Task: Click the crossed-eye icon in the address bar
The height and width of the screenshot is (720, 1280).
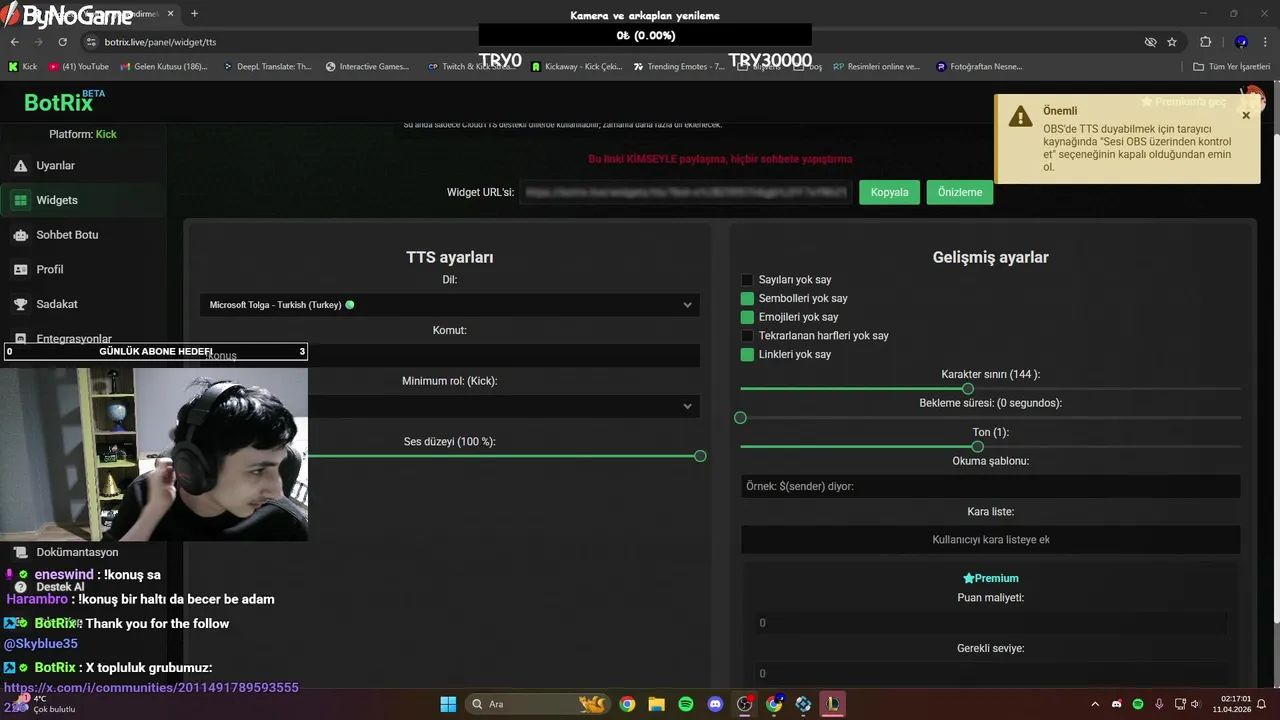Action: coord(1150,42)
